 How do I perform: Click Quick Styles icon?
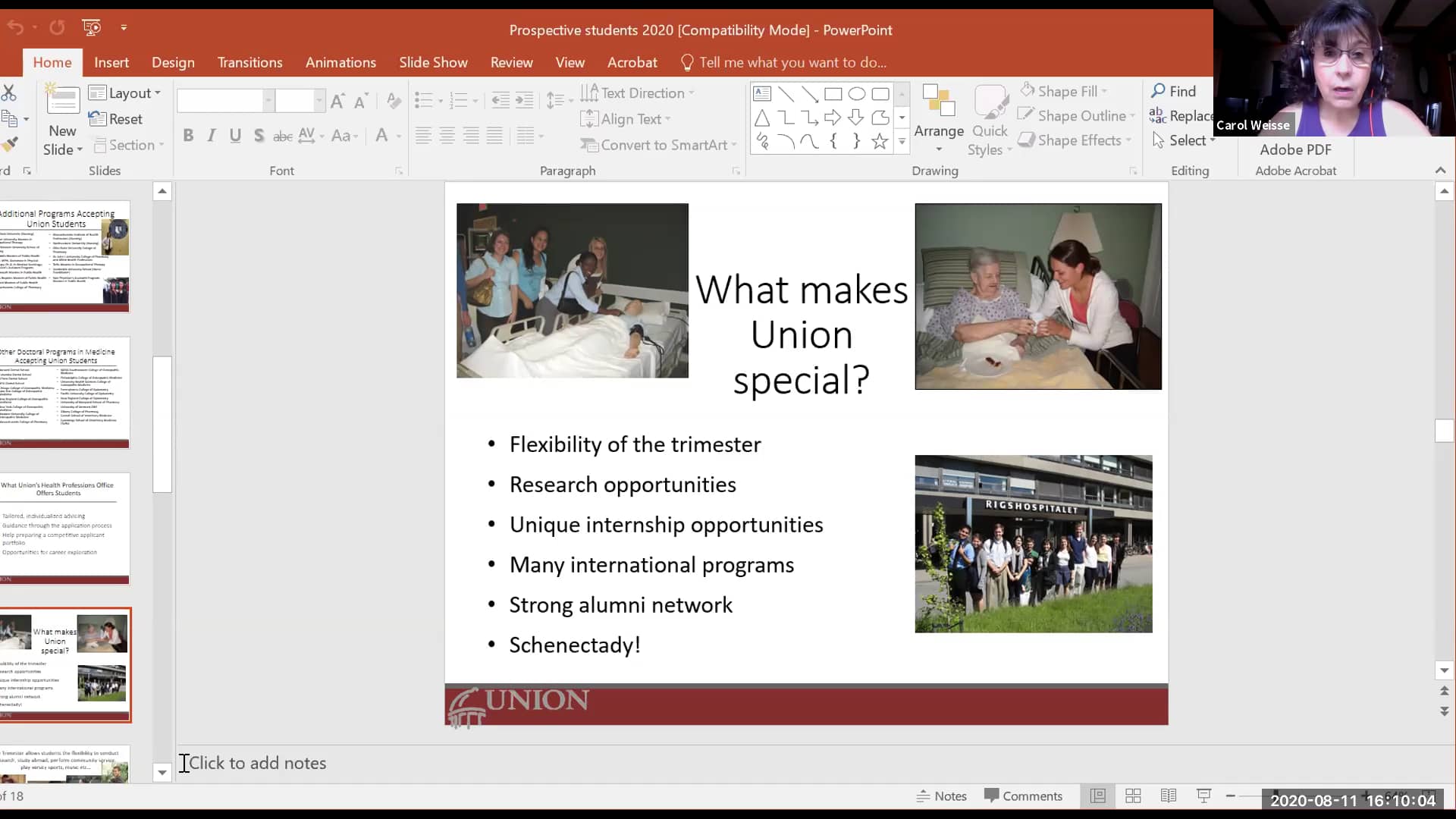click(x=990, y=101)
